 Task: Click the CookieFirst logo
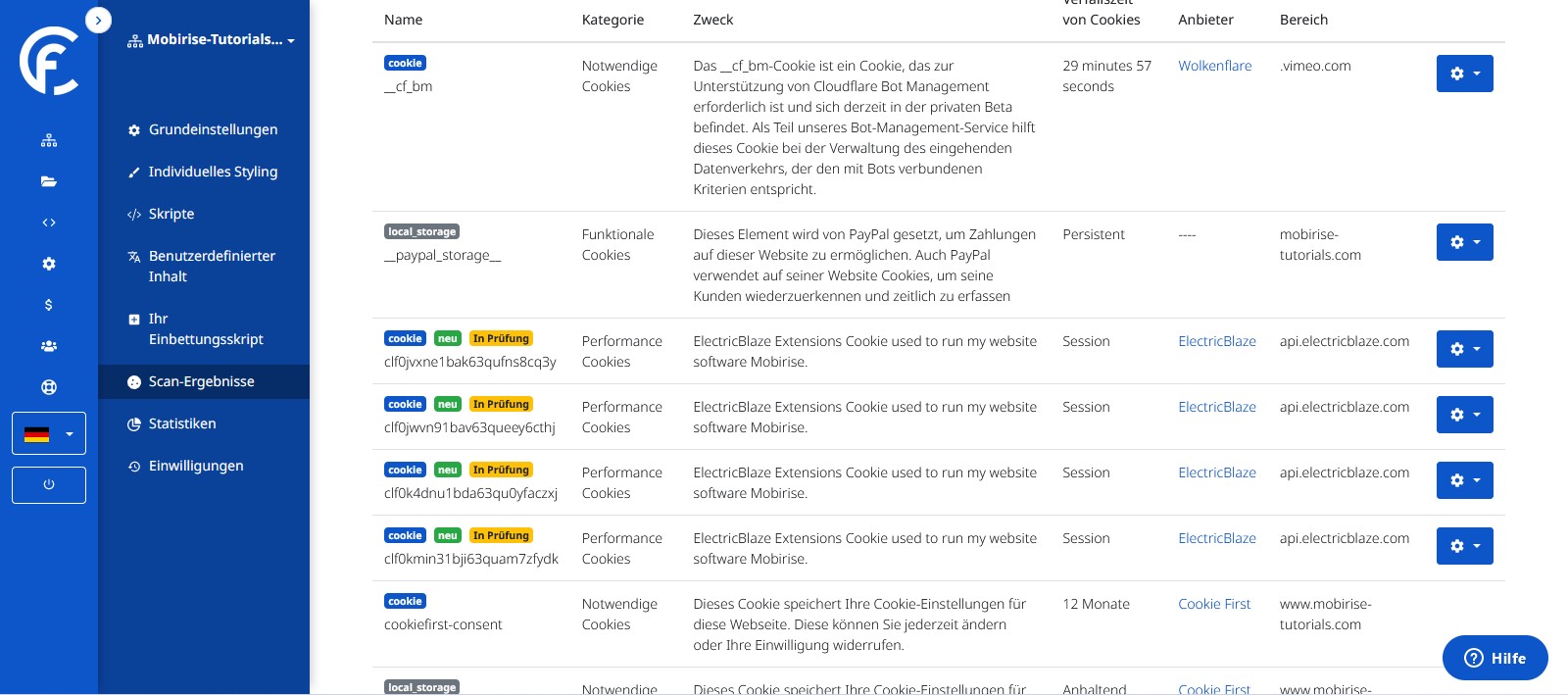pyautogui.click(x=49, y=61)
